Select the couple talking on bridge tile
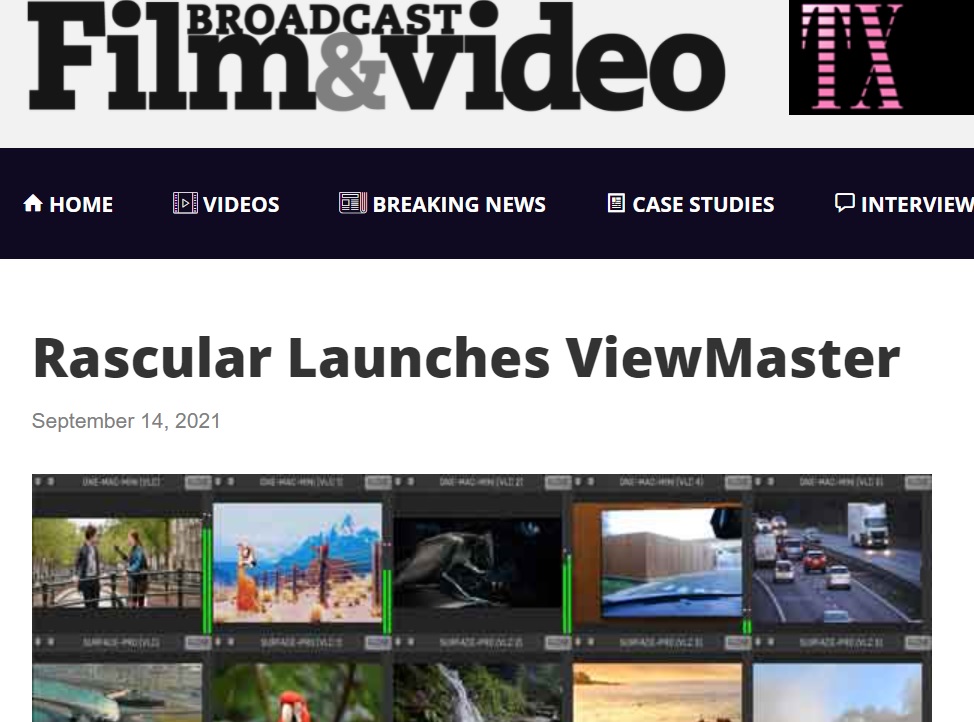The width and height of the screenshot is (974, 722). point(116,563)
